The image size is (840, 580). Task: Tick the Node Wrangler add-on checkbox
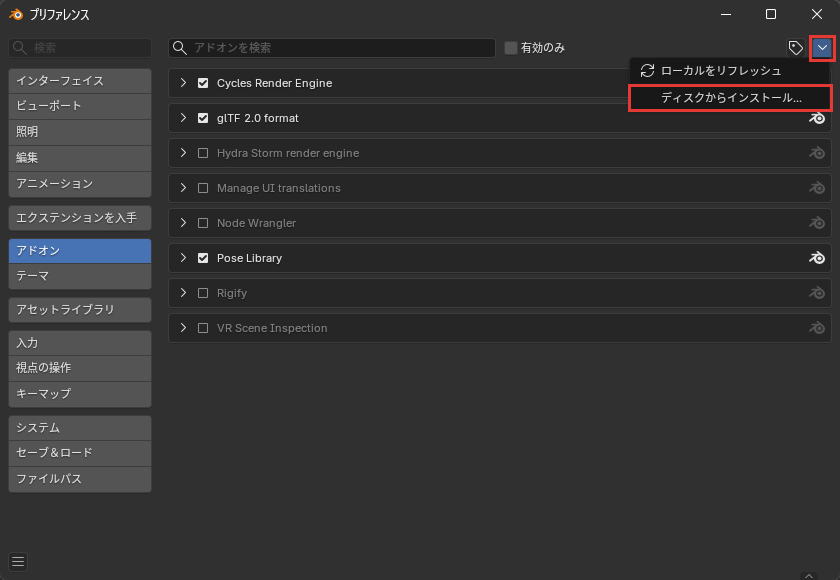pyautogui.click(x=203, y=223)
